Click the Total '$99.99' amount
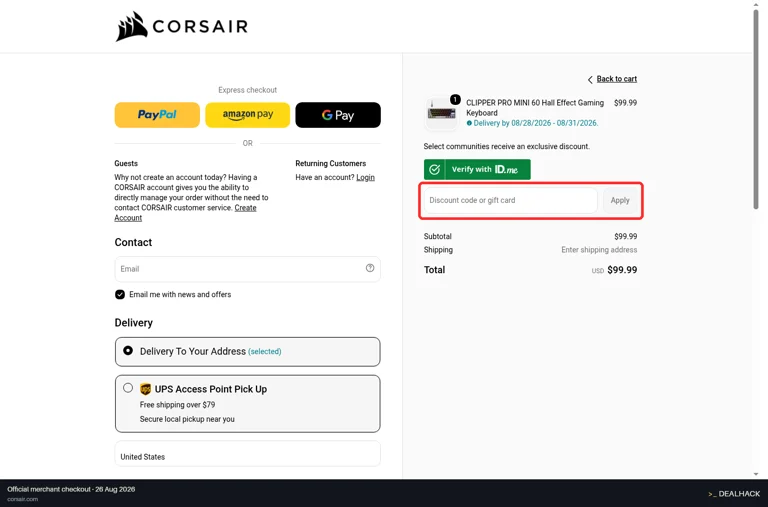Screen dimensions: 768x507 pos(622,270)
